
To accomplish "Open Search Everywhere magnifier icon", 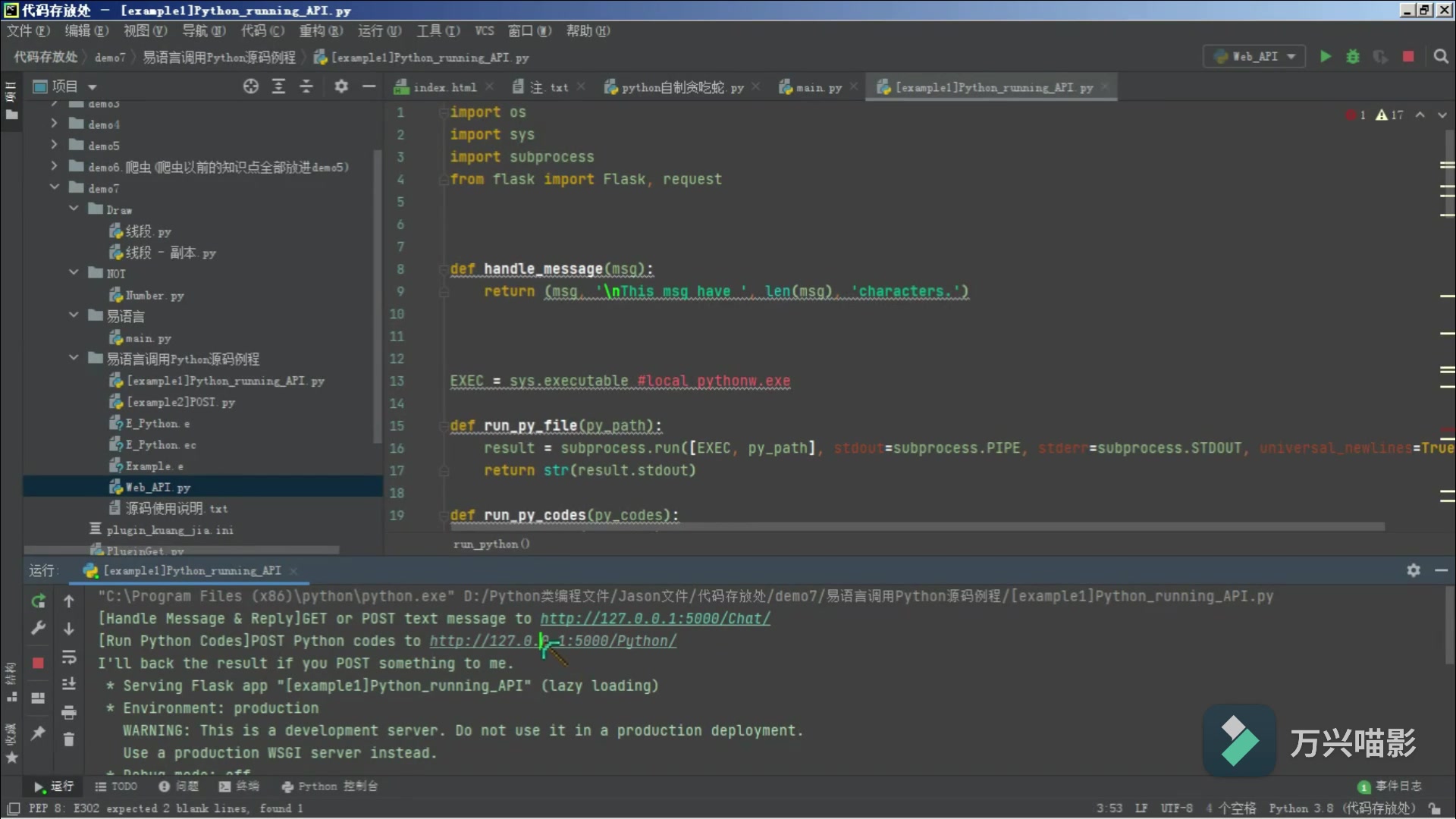I will click(1441, 57).
